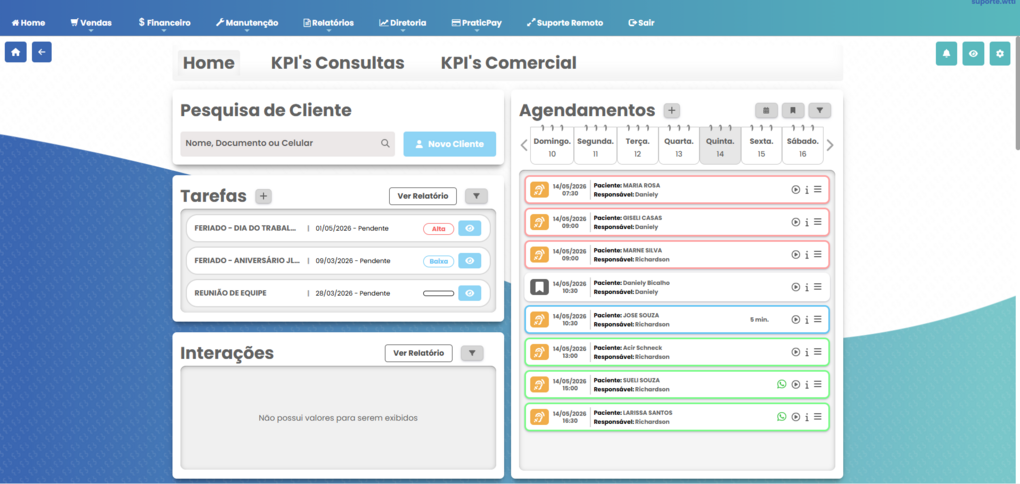Show info for Acir Schneck appointment

click(x=807, y=352)
